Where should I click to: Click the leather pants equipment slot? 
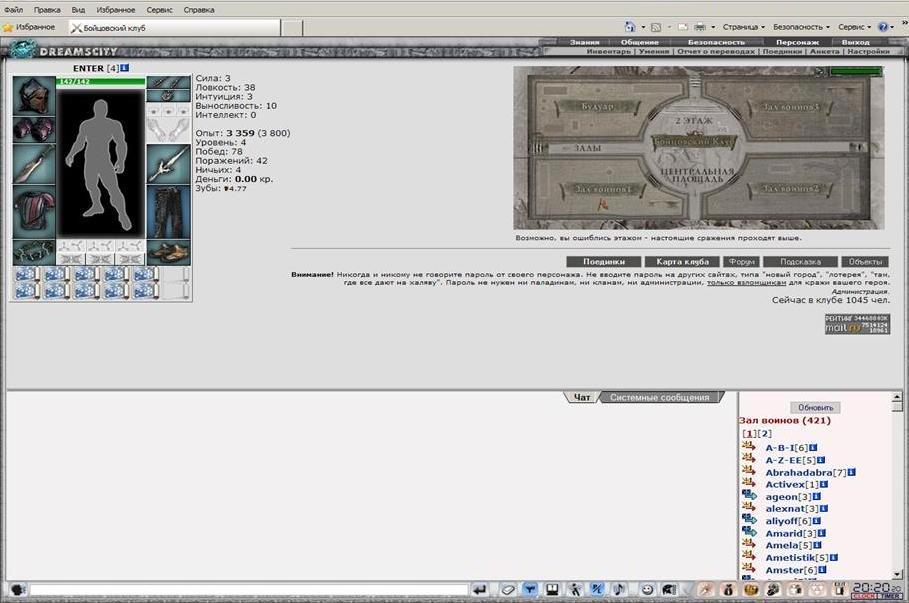169,212
